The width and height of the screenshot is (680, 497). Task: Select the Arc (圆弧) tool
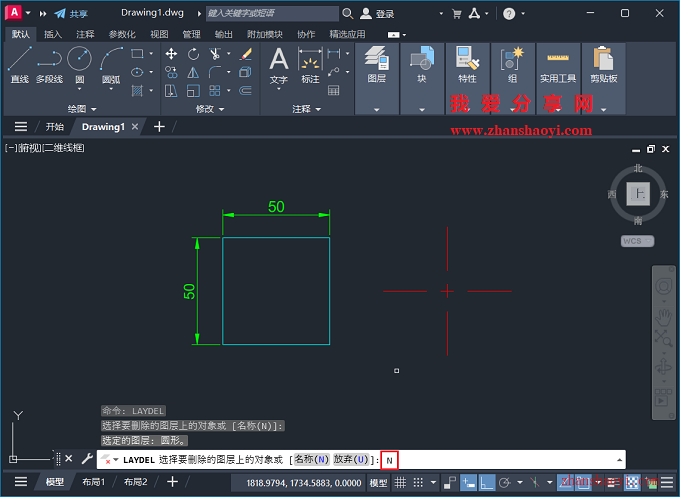click(111, 63)
